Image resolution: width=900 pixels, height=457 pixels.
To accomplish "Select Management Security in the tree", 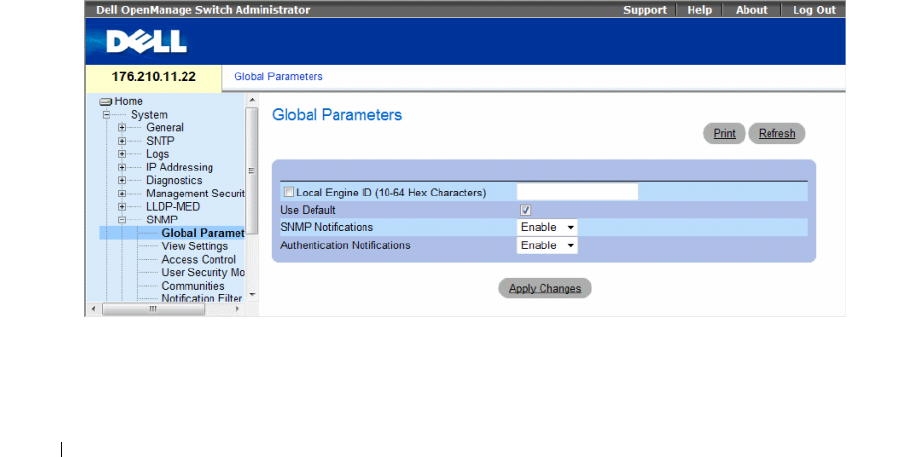I will (195, 193).
